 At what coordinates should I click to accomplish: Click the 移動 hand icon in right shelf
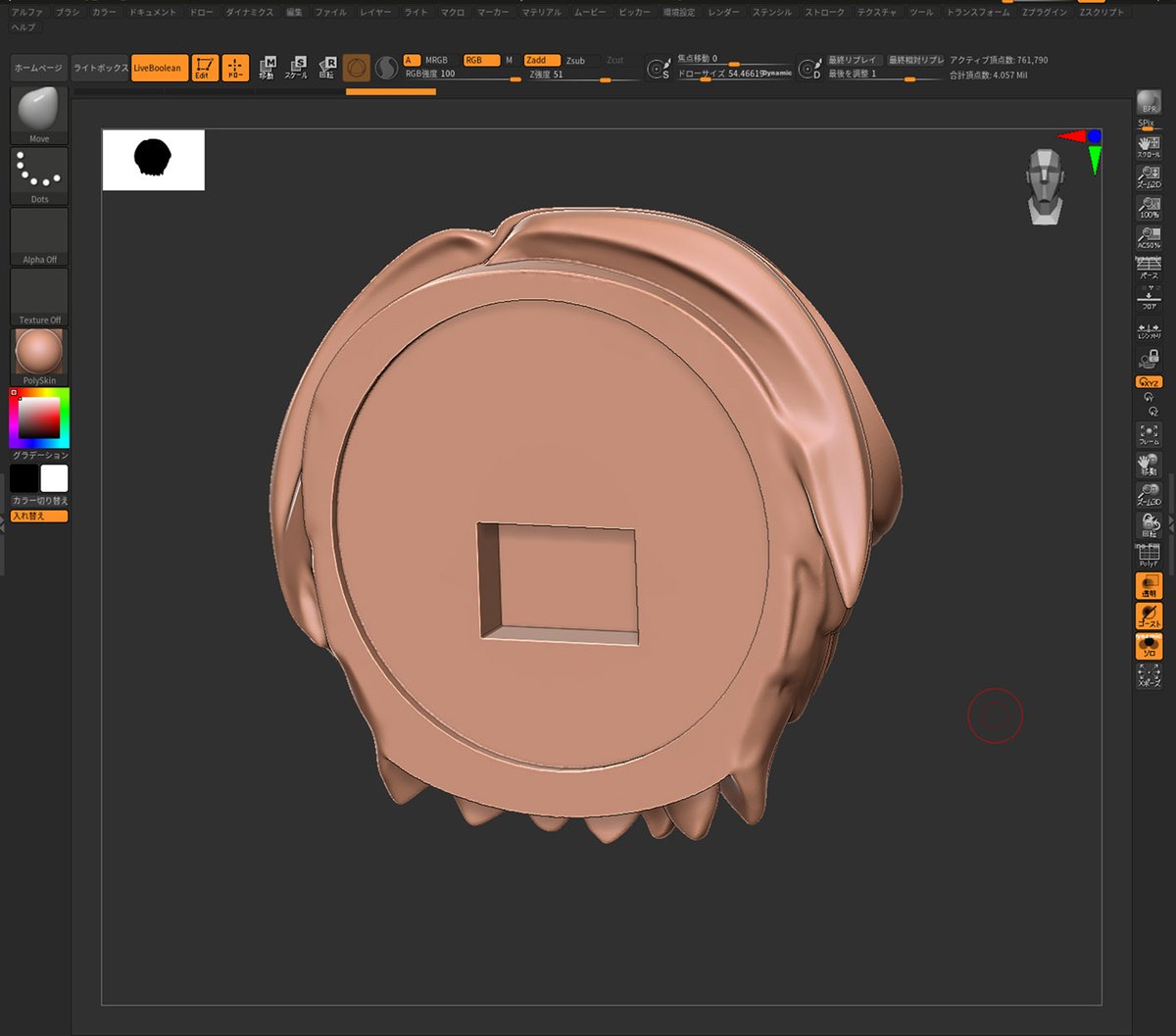(1149, 465)
